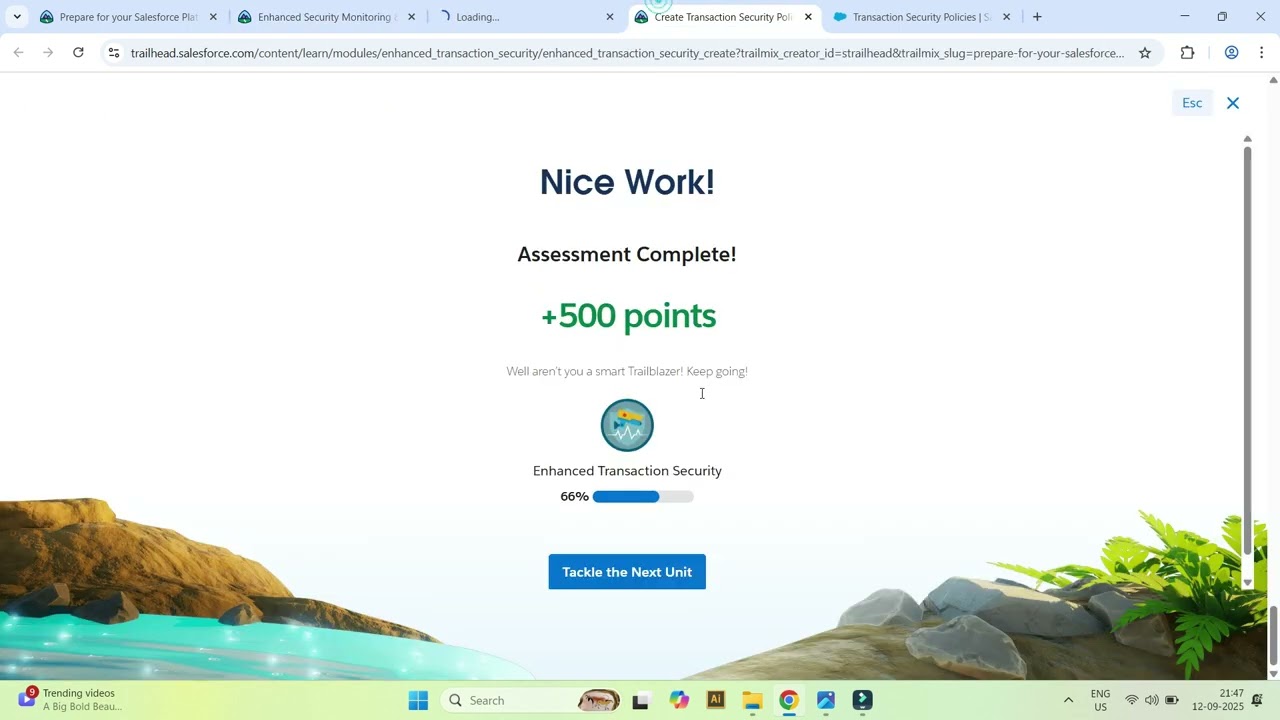Close the Enhanced Security Monitoring tab
The height and width of the screenshot is (720, 1280).
(411, 17)
